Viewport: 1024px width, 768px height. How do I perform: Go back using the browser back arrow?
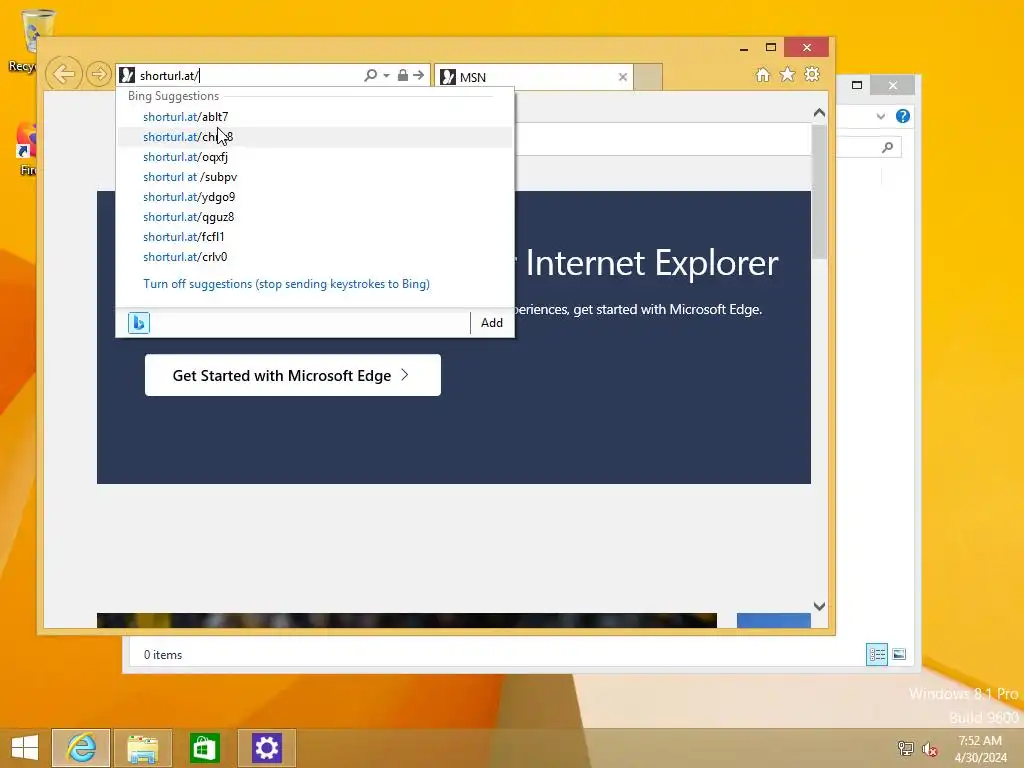[x=64, y=74]
